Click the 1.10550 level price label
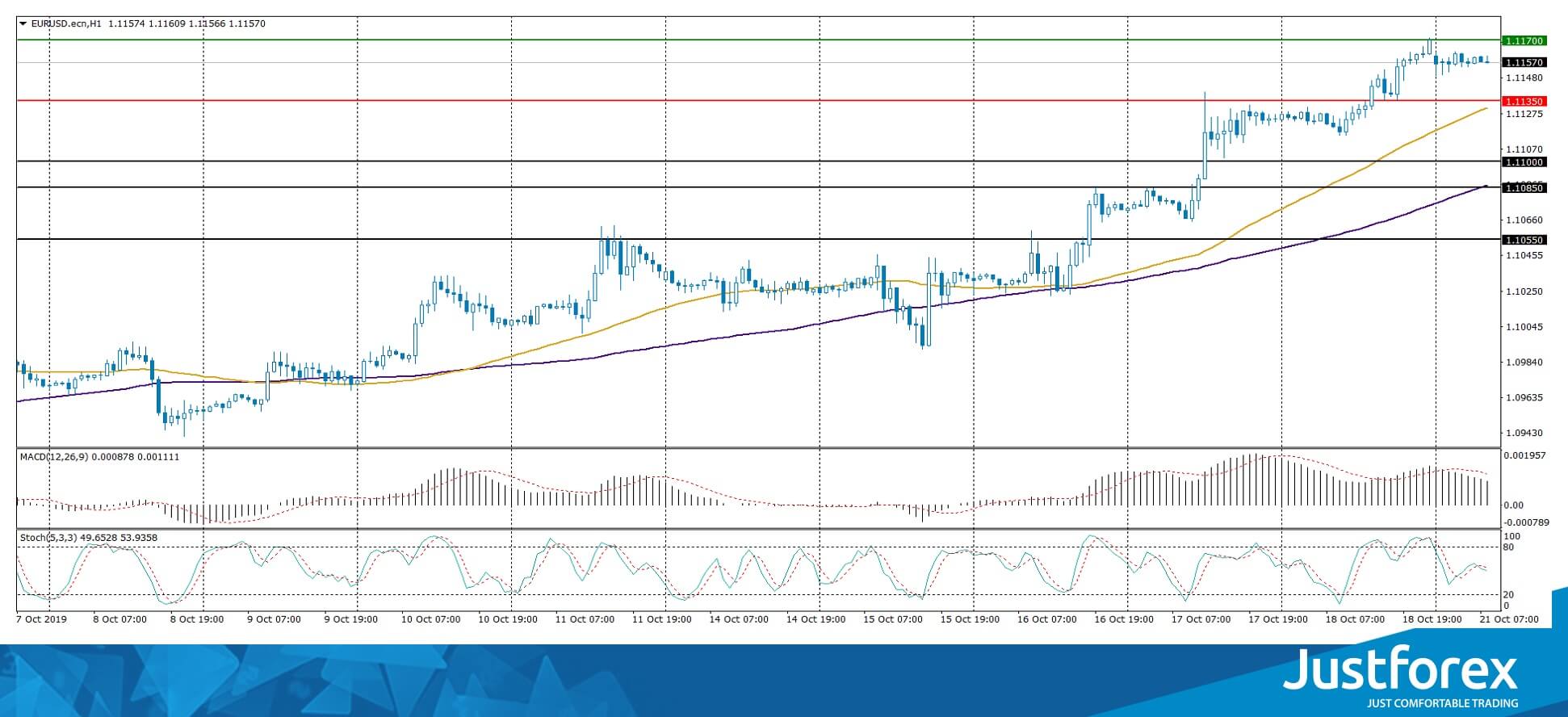This screenshot has height=717, width=1568. (x=1523, y=240)
